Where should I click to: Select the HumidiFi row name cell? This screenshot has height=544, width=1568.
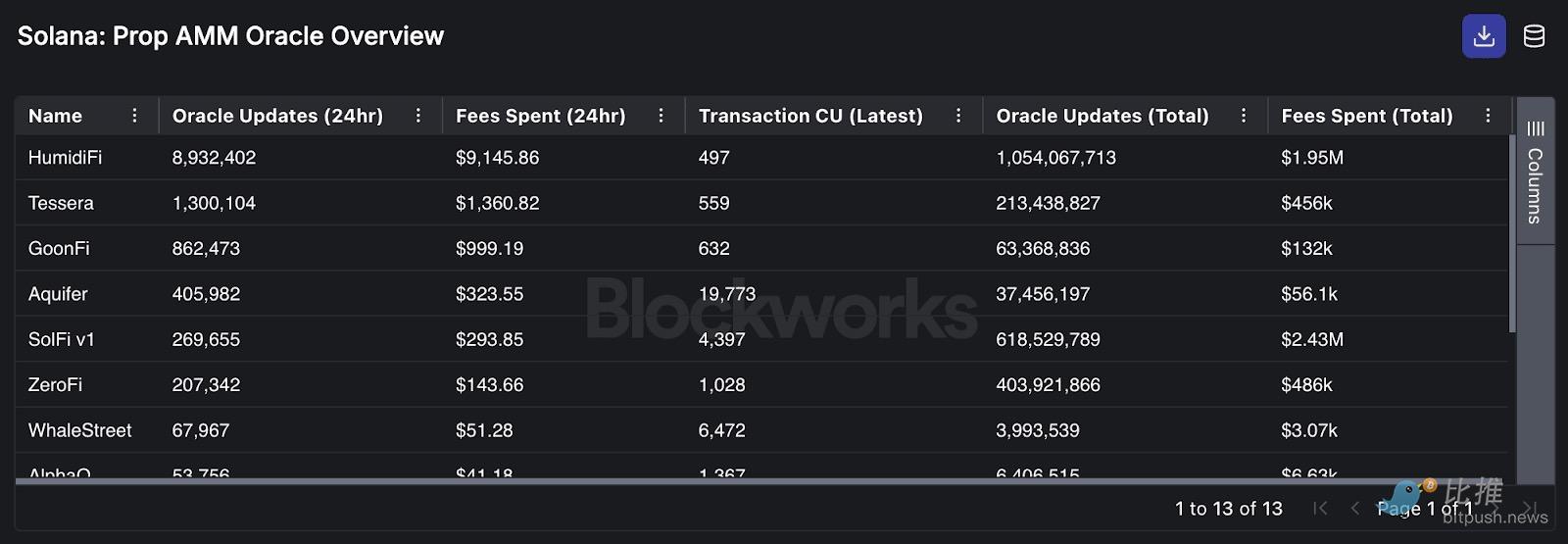coord(65,158)
